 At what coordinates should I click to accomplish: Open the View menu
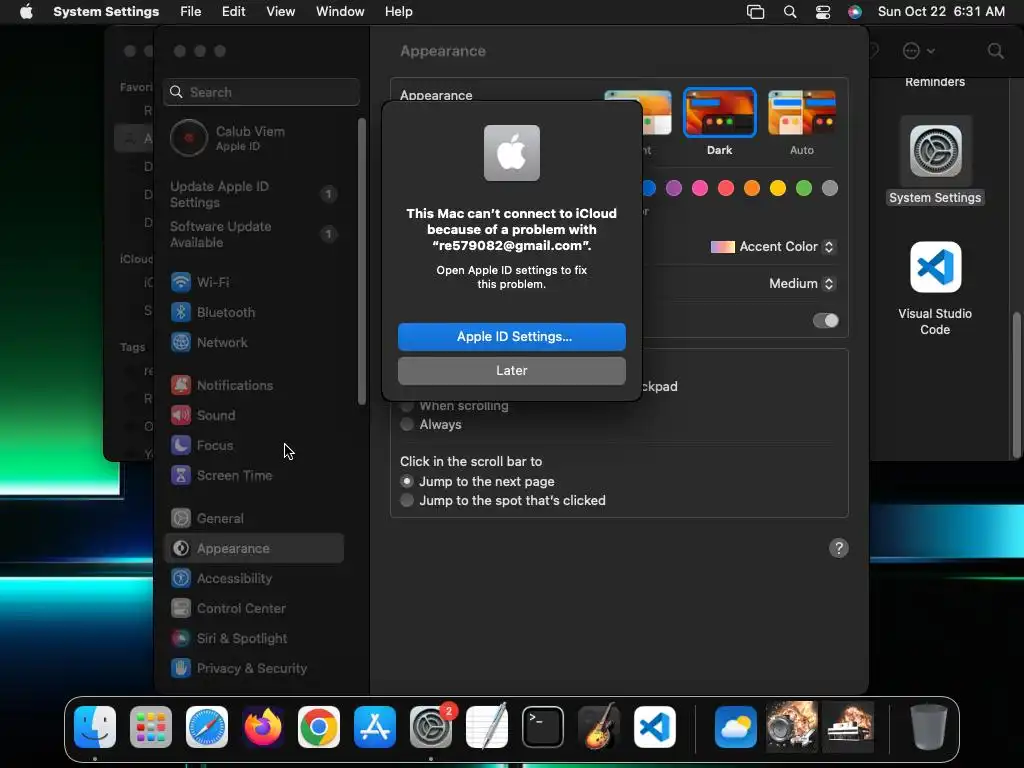(x=280, y=12)
